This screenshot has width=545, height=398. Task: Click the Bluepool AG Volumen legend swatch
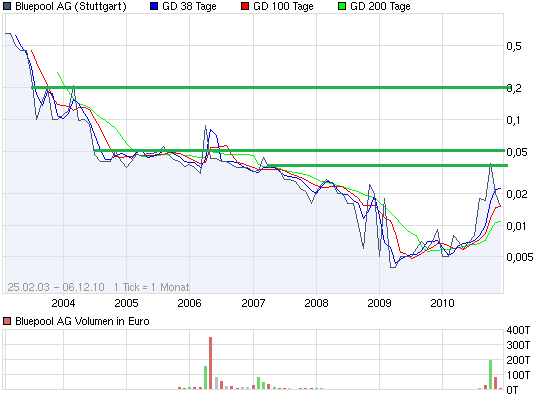[x=7, y=321]
